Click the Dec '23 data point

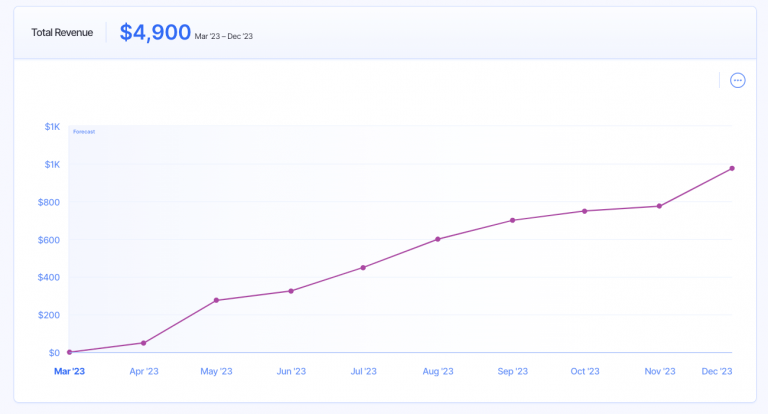[x=732, y=168]
